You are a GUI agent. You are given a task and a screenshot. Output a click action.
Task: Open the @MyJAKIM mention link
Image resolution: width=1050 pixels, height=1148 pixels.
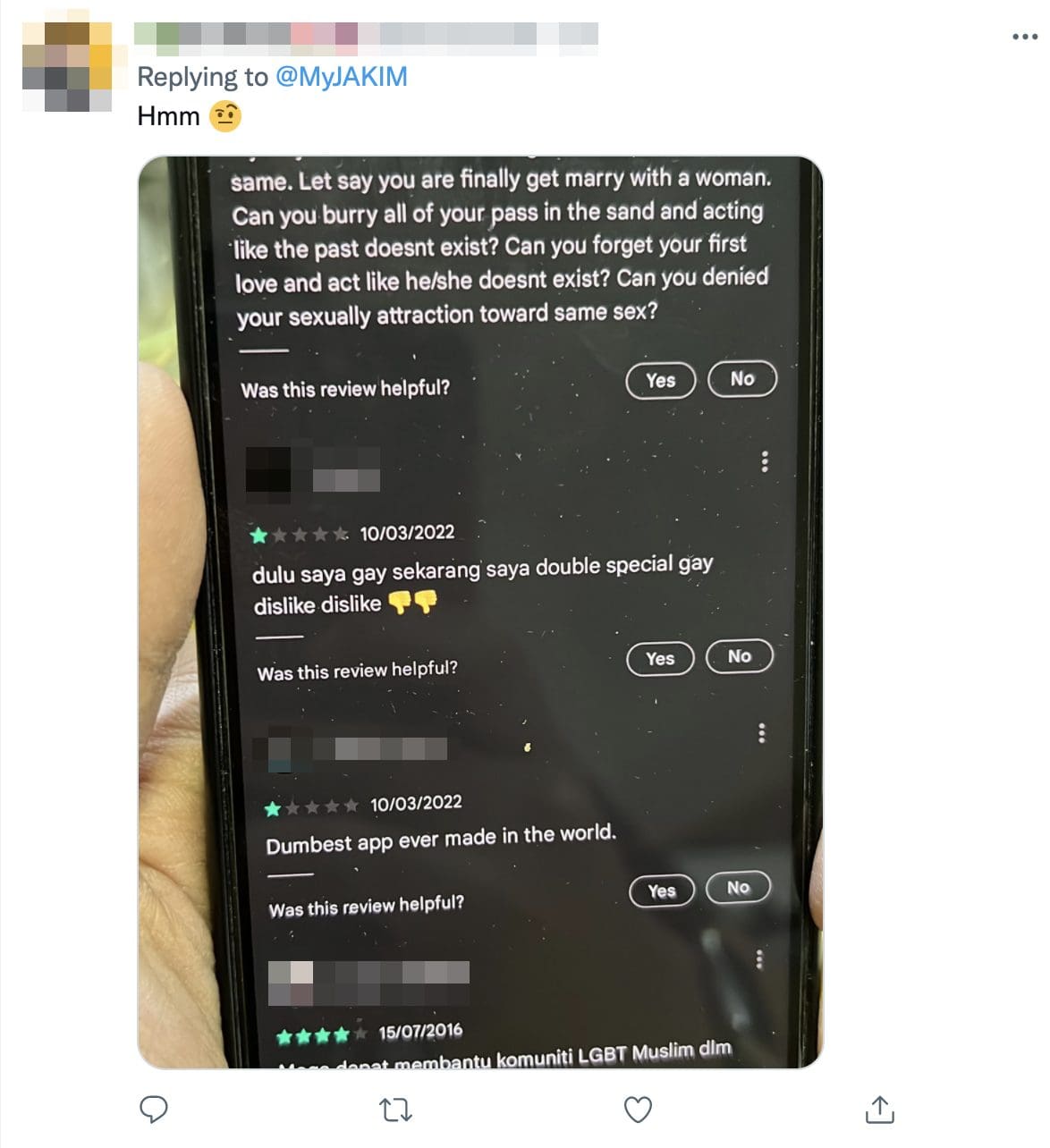(342, 77)
